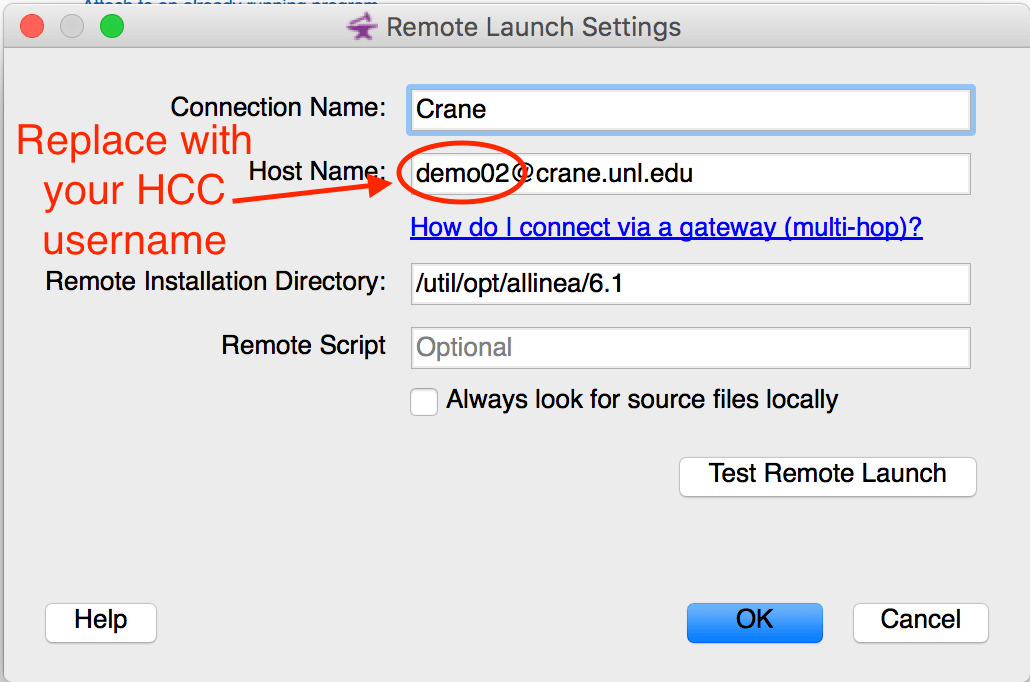Maximize the window using the green button
The width and height of the screenshot is (1030, 682).
pyautogui.click(x=112, y=27)
